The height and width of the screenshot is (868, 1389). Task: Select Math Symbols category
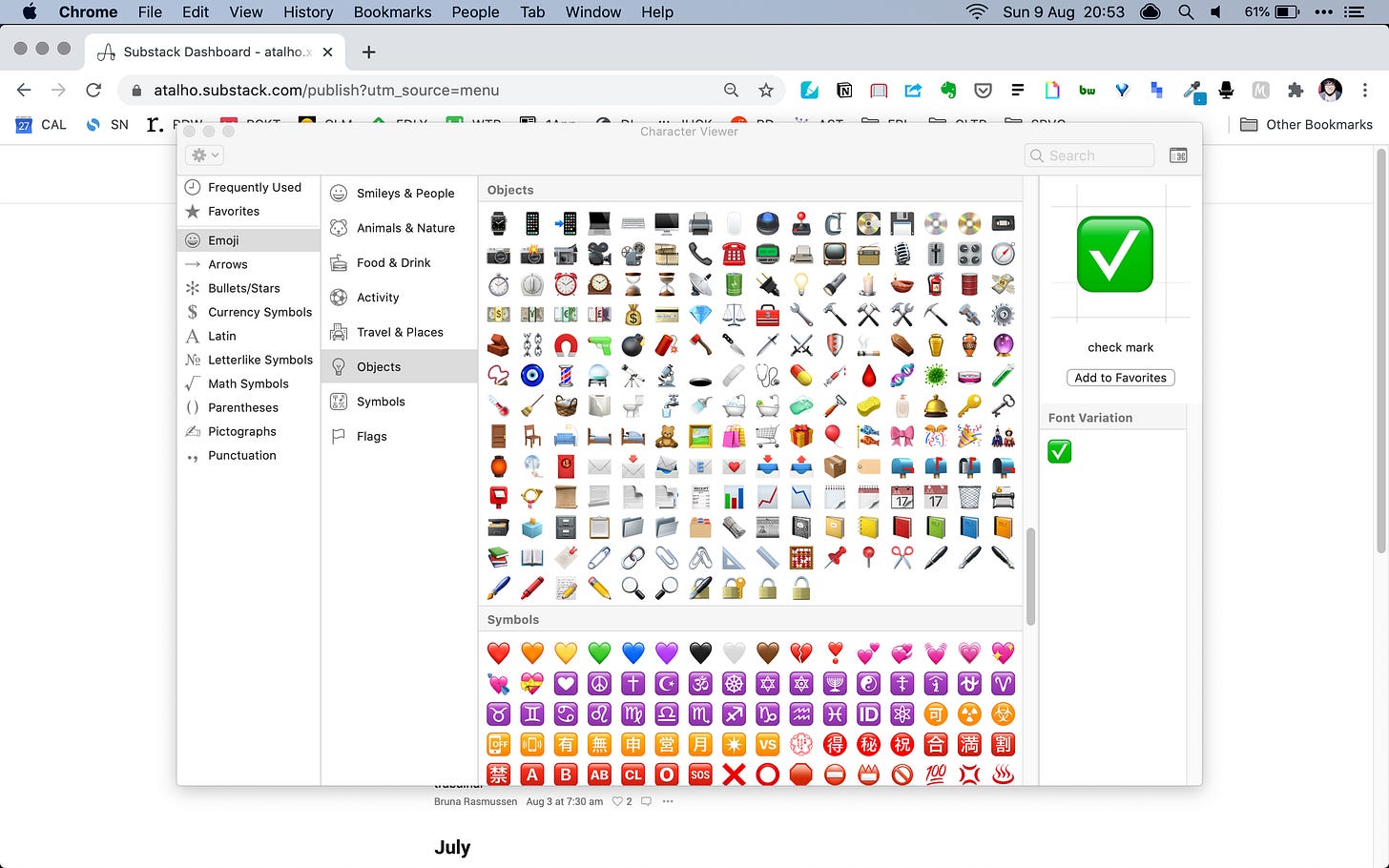(248, 383)
